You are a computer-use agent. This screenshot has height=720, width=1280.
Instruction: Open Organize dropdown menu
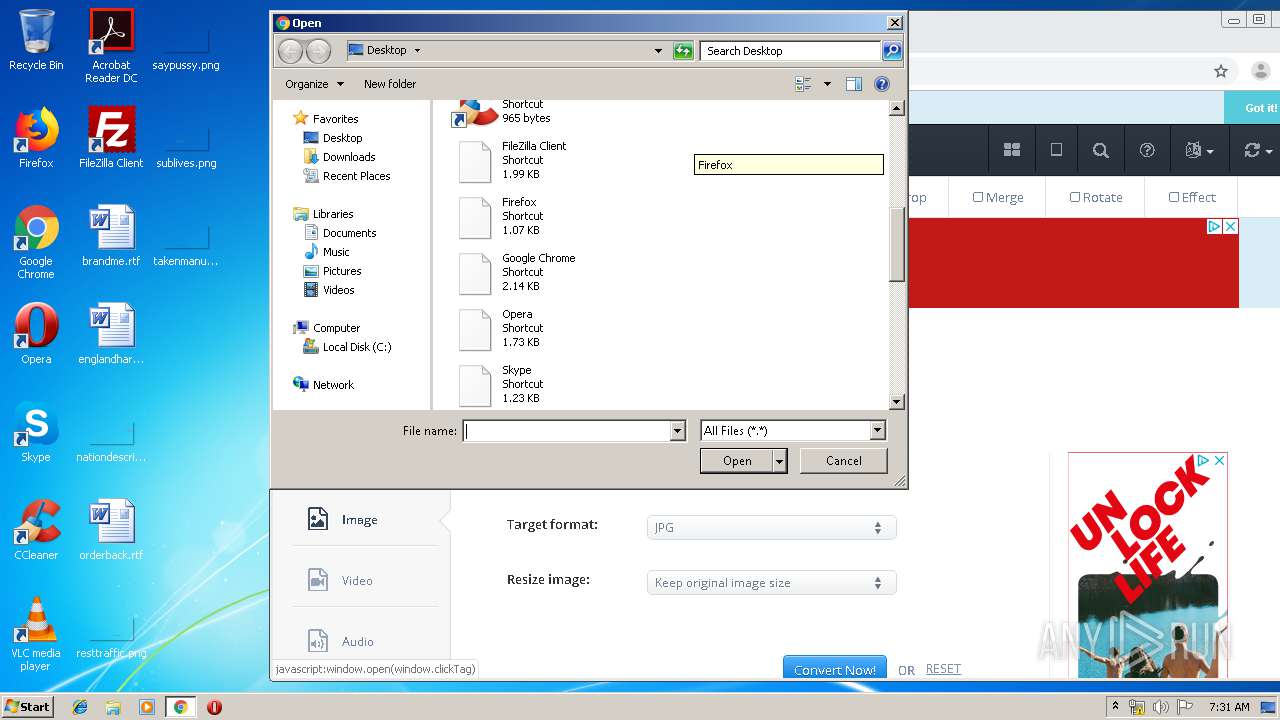pos(314,84)
